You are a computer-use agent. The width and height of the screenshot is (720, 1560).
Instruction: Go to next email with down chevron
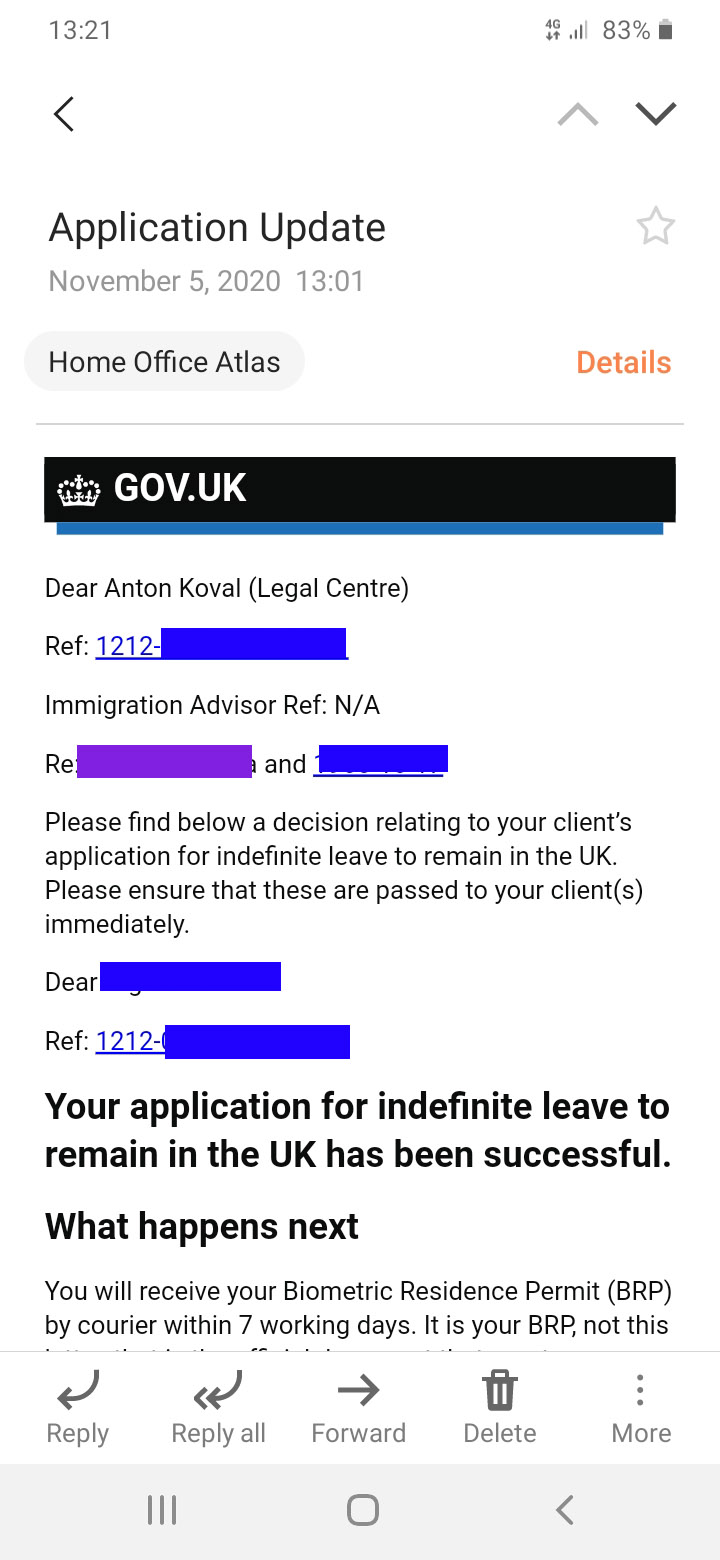click(x=656, y=114)
